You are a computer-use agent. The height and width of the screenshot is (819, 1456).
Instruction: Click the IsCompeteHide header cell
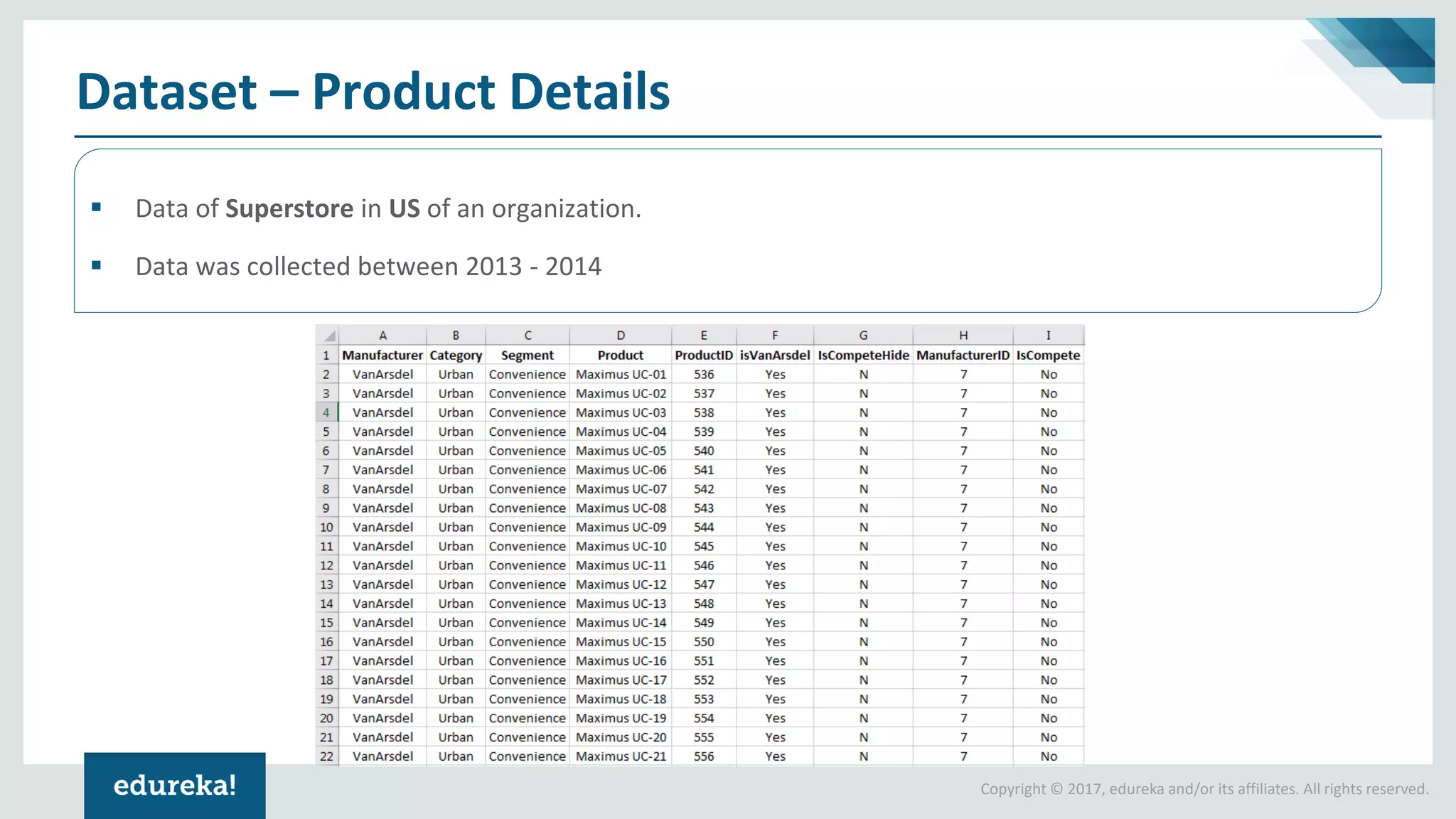[863, 355]
